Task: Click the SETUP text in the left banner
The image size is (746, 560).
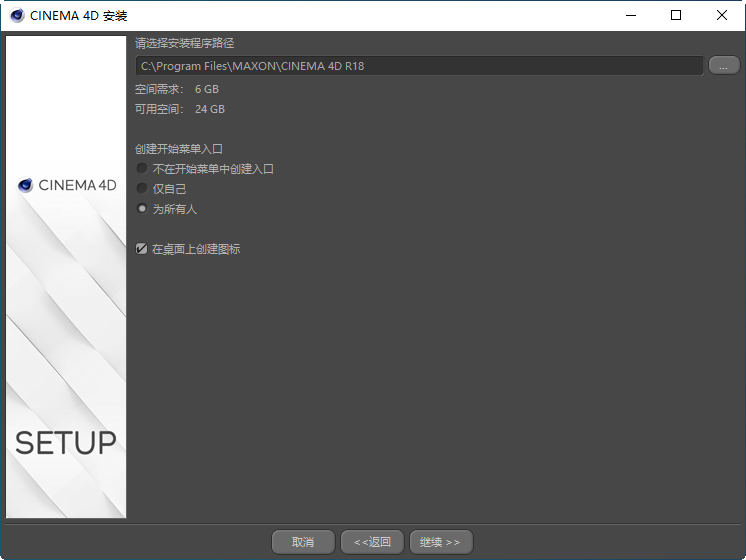Action: coord(66,443)
